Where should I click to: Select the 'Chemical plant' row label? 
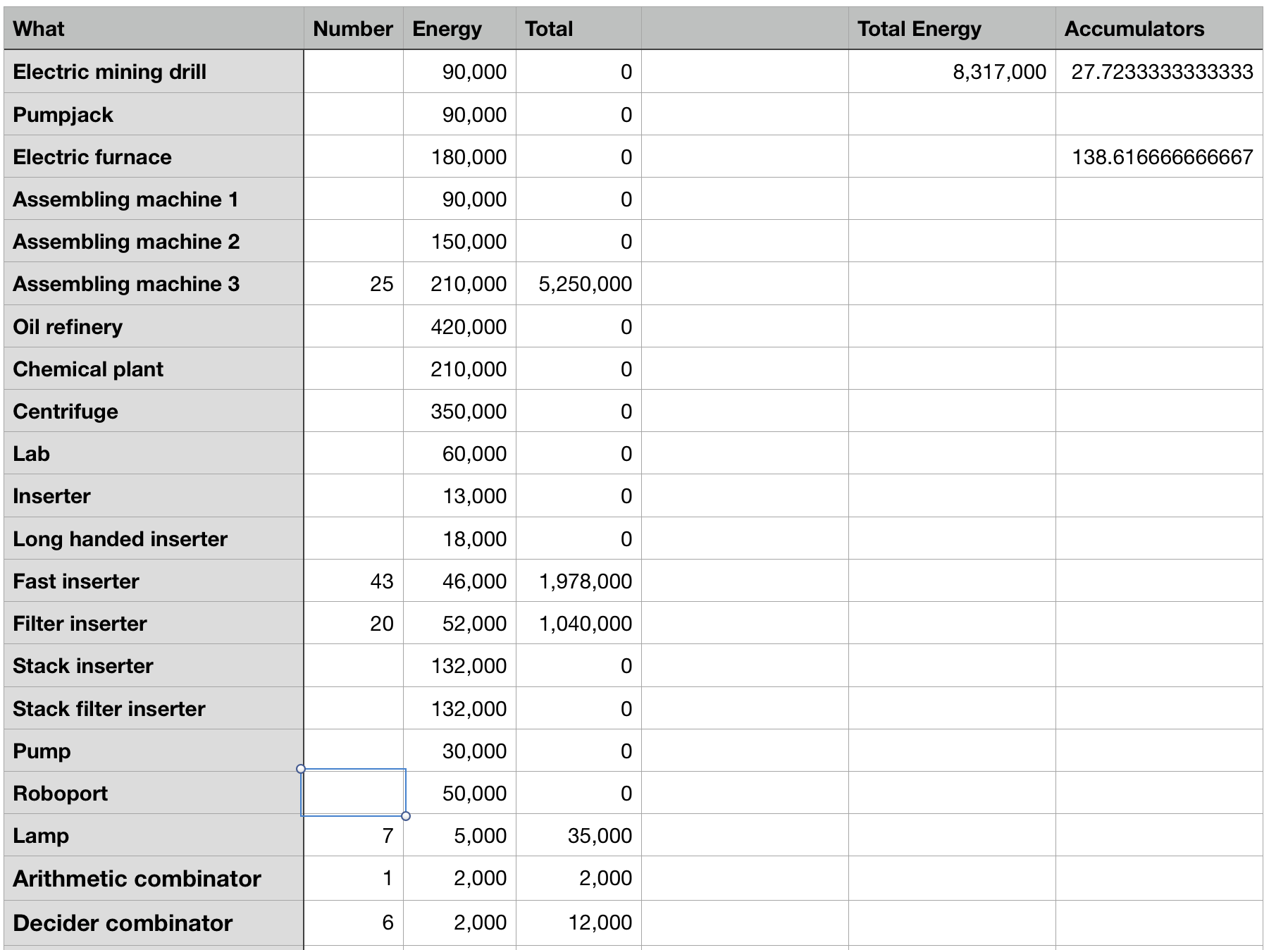pos(154,369)
